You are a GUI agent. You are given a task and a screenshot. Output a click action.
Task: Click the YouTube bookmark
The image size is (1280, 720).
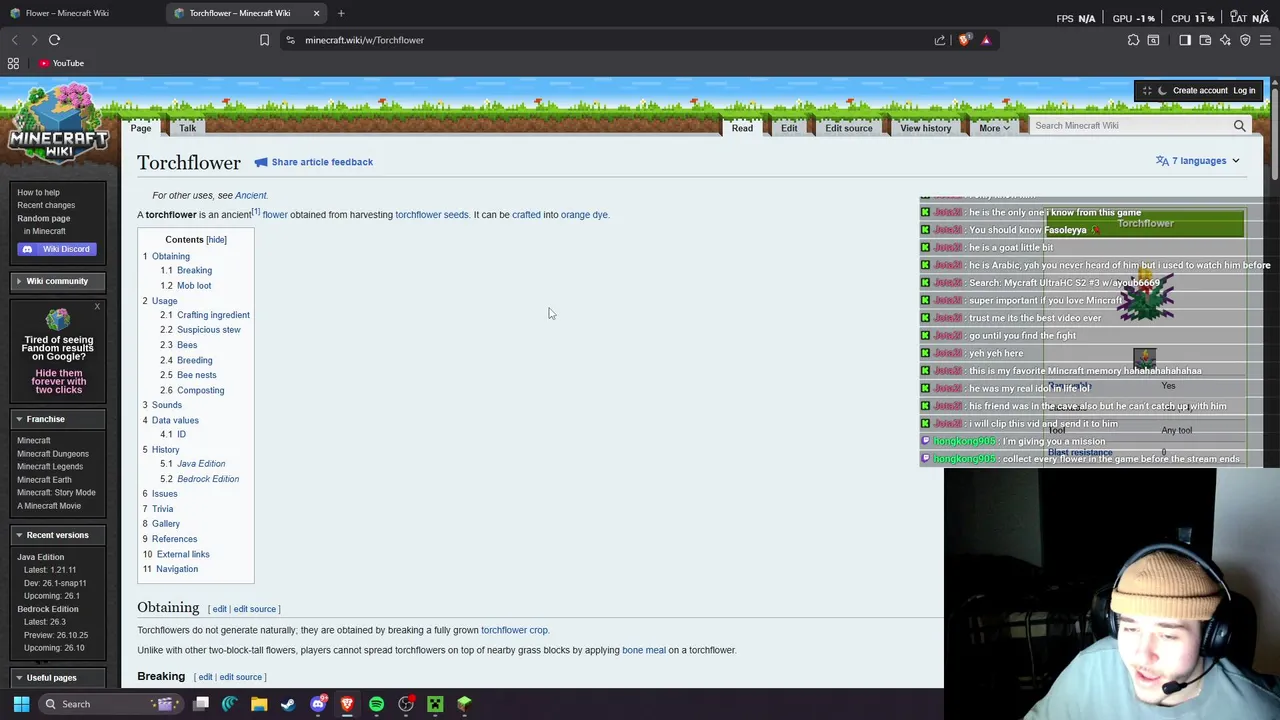(61, 63)
